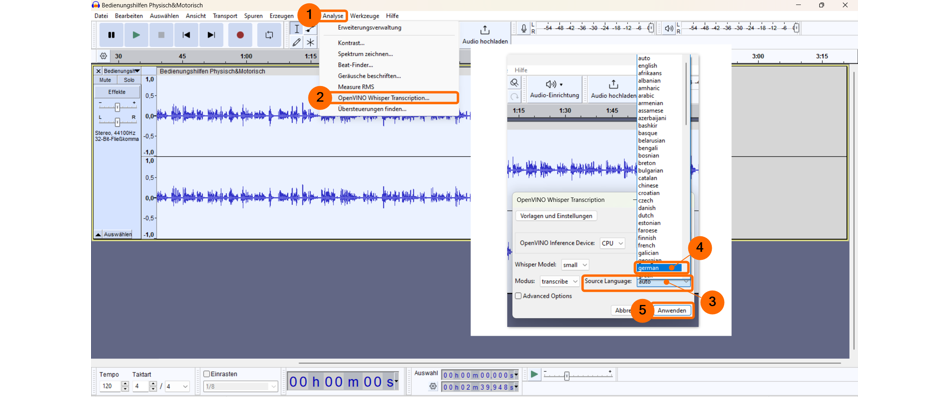Stop playback with the Stop button
This screenshot has height=397, width=949.
coord(161,35)
